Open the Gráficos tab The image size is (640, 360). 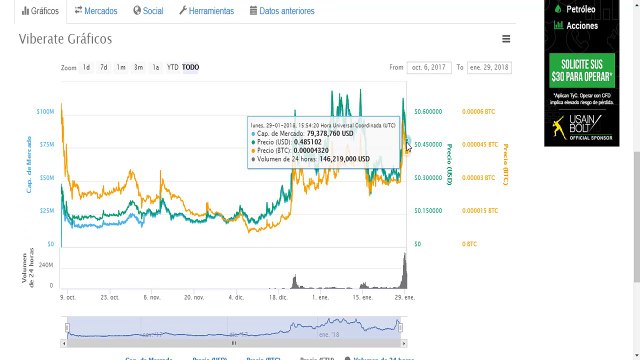pyautogui.click(x=40, y=11)
